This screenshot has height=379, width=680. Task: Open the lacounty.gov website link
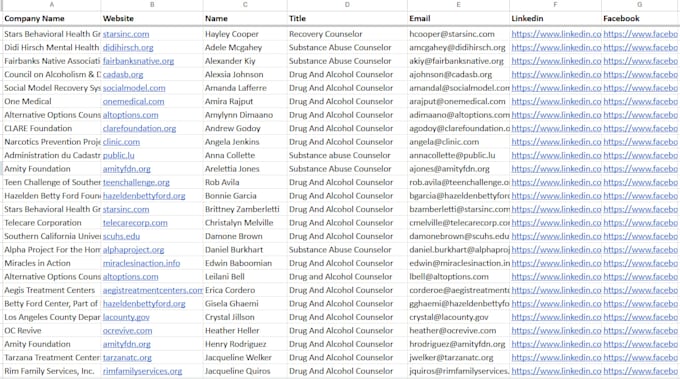click(x=126, y=317)
